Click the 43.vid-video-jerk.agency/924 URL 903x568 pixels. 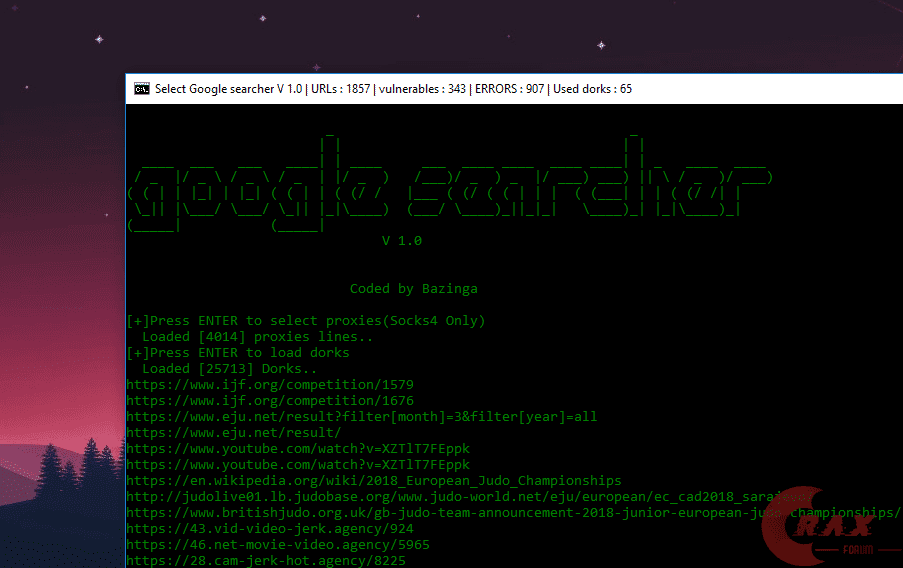[270, 529]
